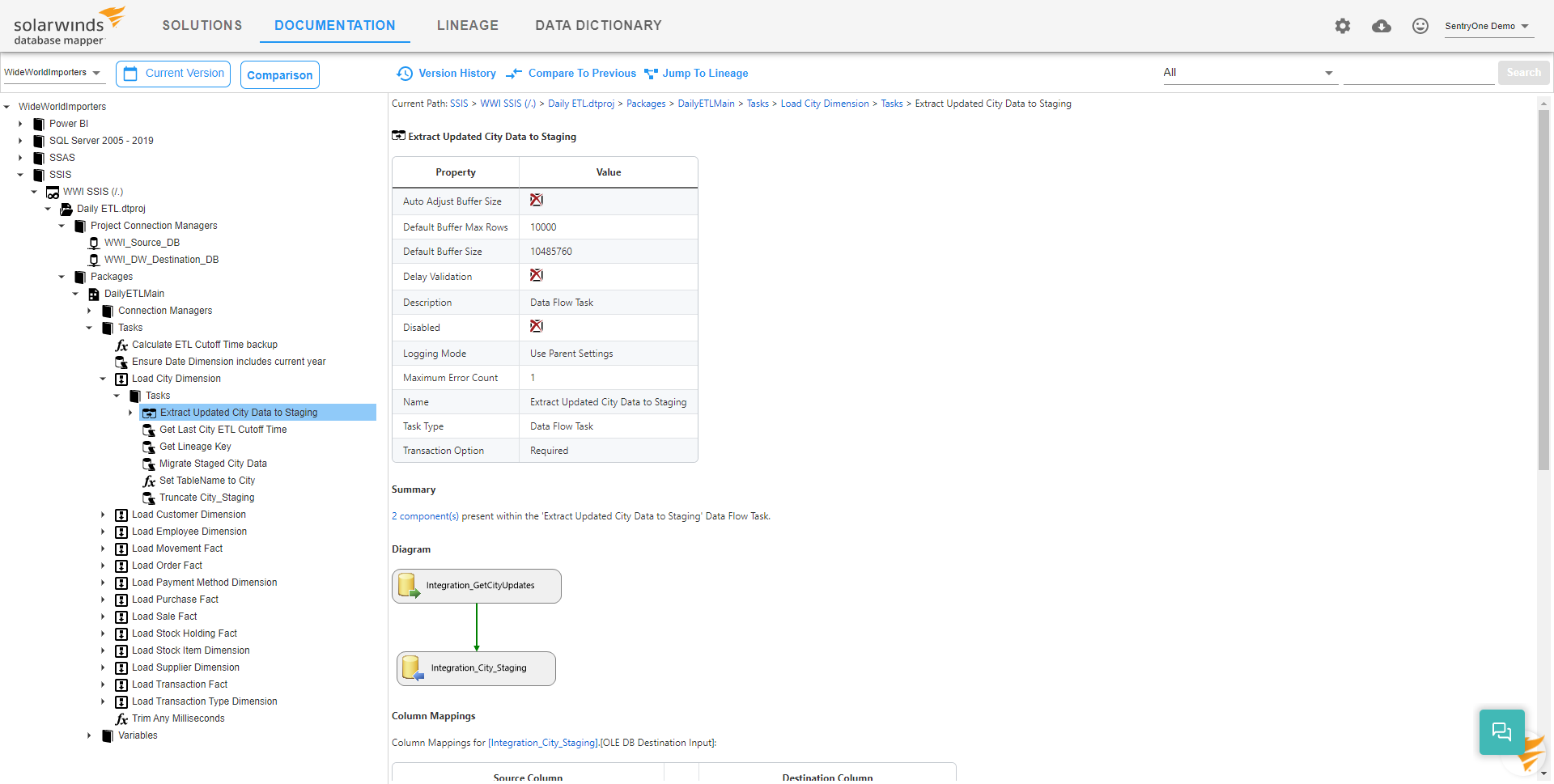Image resolution: width=1554 pixels, height=784 pixels.
Task: Click the WWI SSIS server icon
Action: coord(53,193)
